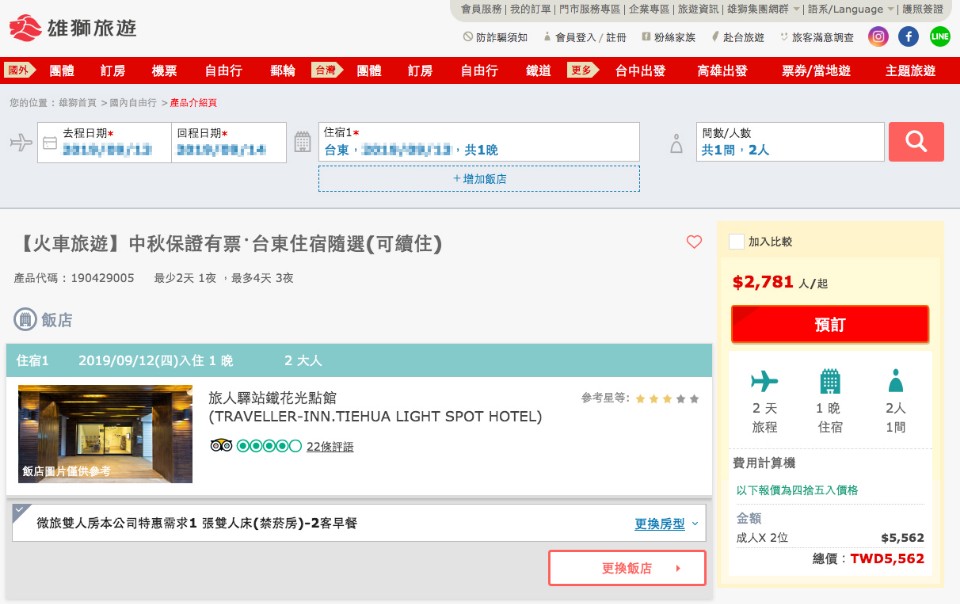Screen dimensions: 960x604
Task: Click the ＋增加飯店 button
Action: (479, 179)
